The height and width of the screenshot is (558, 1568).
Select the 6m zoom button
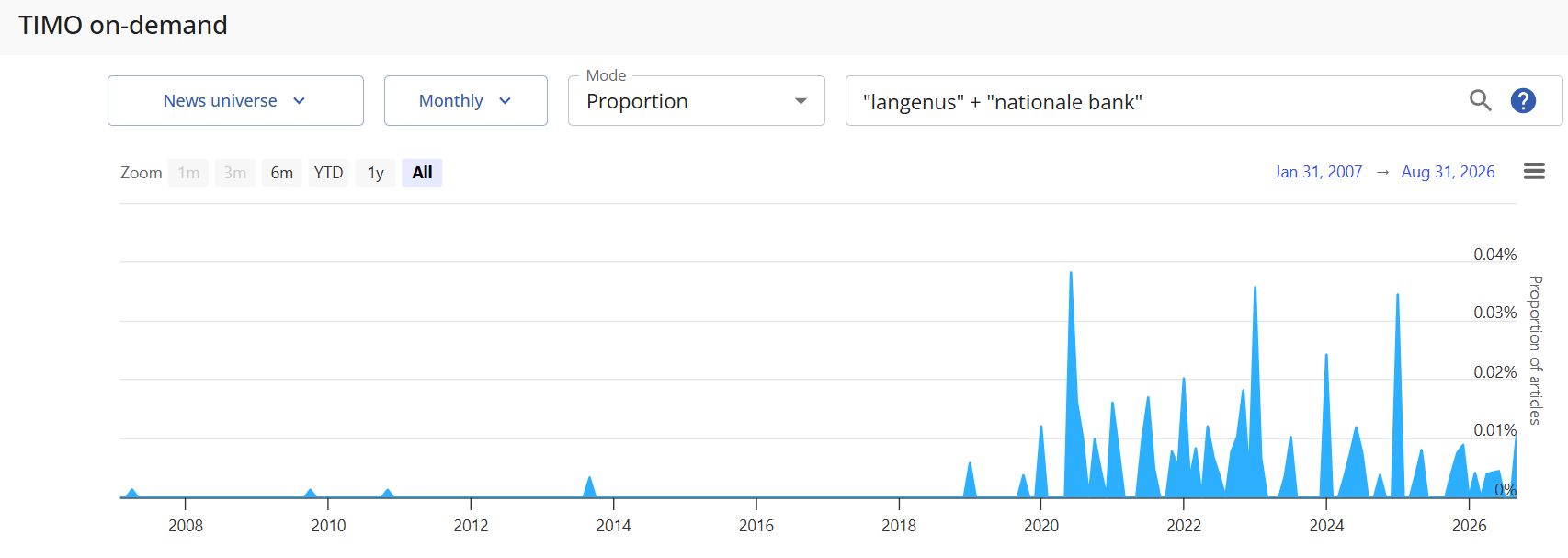click(x=282, y=173)
